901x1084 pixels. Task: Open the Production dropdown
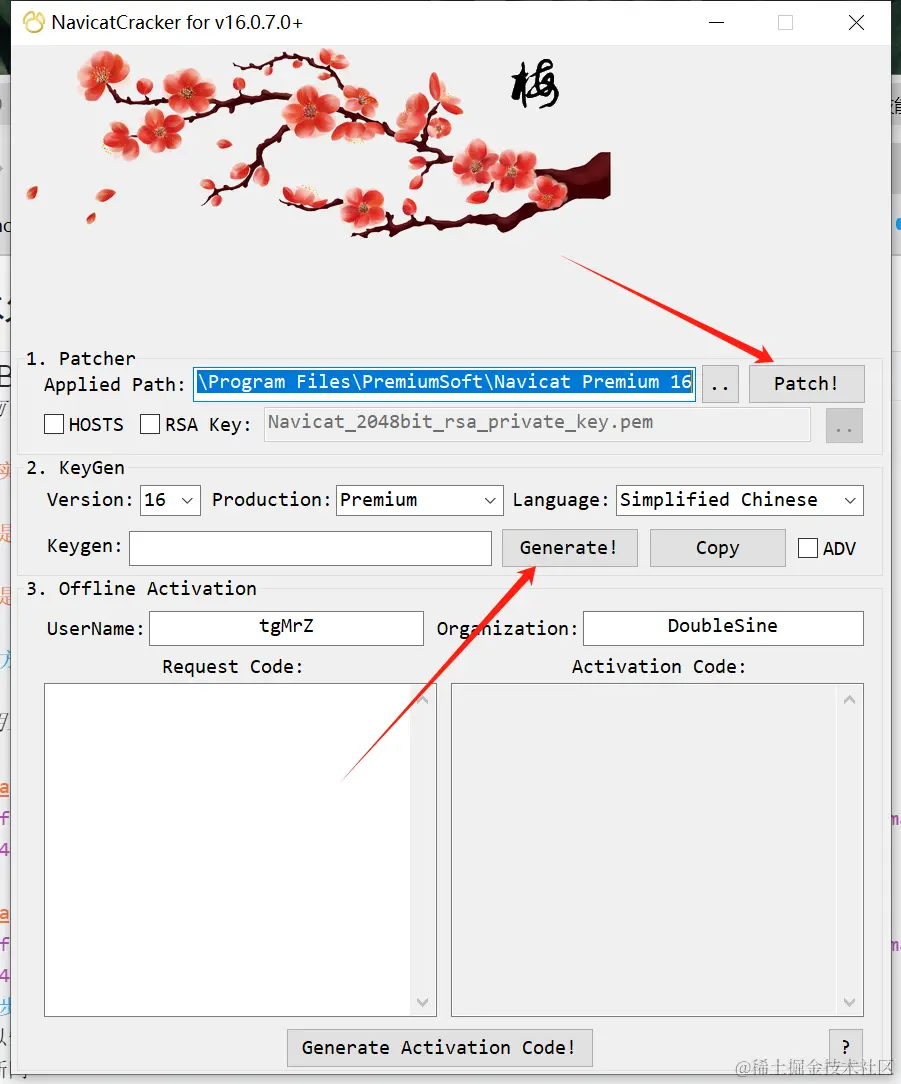[x=419, y=500]
